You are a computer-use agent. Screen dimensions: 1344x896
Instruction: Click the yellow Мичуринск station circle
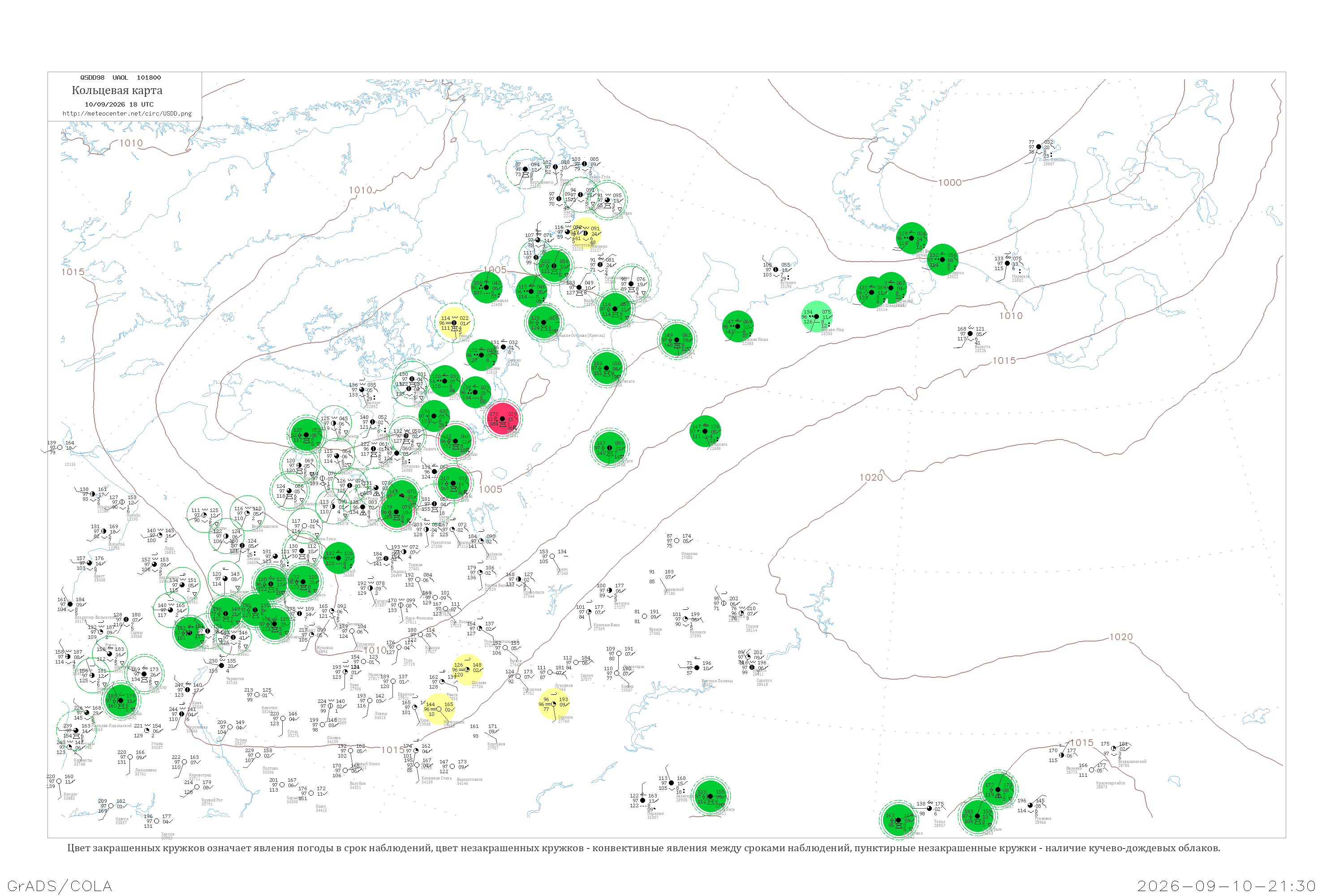point(439,709)
